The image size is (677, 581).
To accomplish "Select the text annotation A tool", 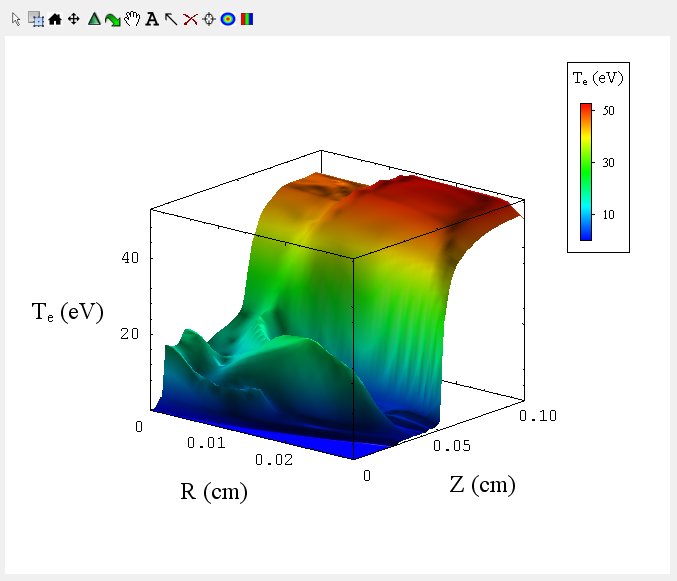I will [152, 19].
